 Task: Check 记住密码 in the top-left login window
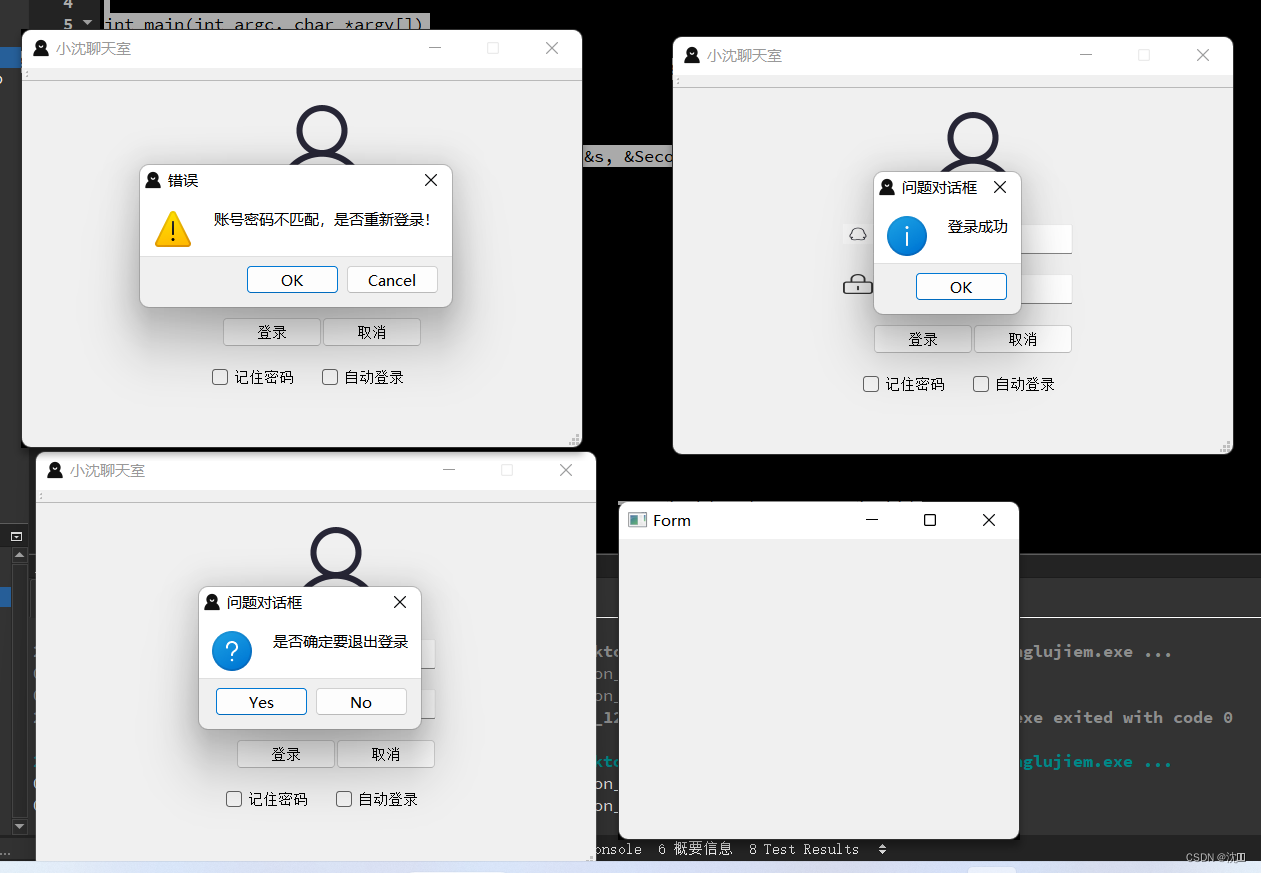coord(220,377)
